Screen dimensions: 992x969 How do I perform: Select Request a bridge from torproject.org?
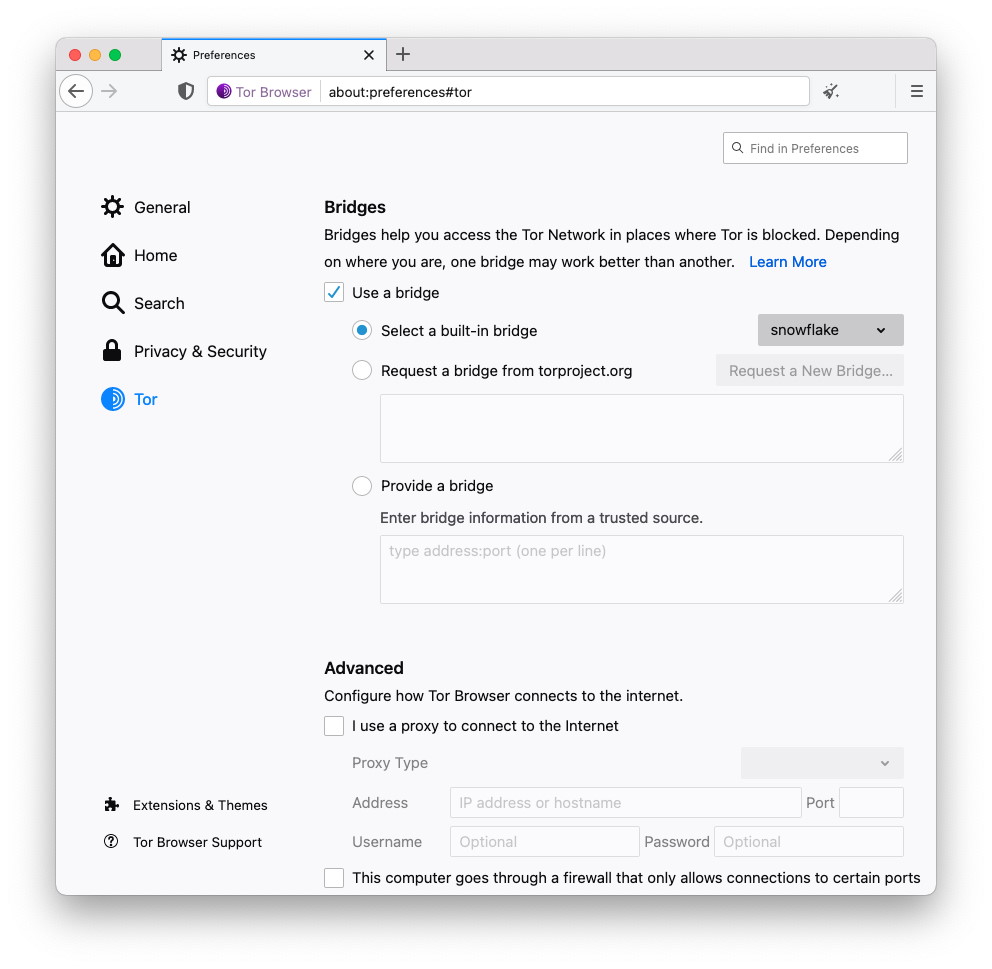pos(362,371)
